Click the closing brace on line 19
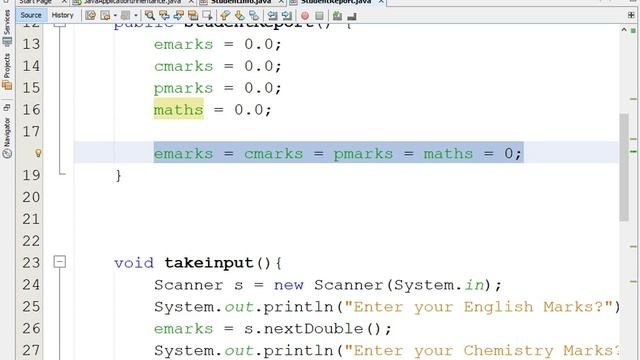 118,176
